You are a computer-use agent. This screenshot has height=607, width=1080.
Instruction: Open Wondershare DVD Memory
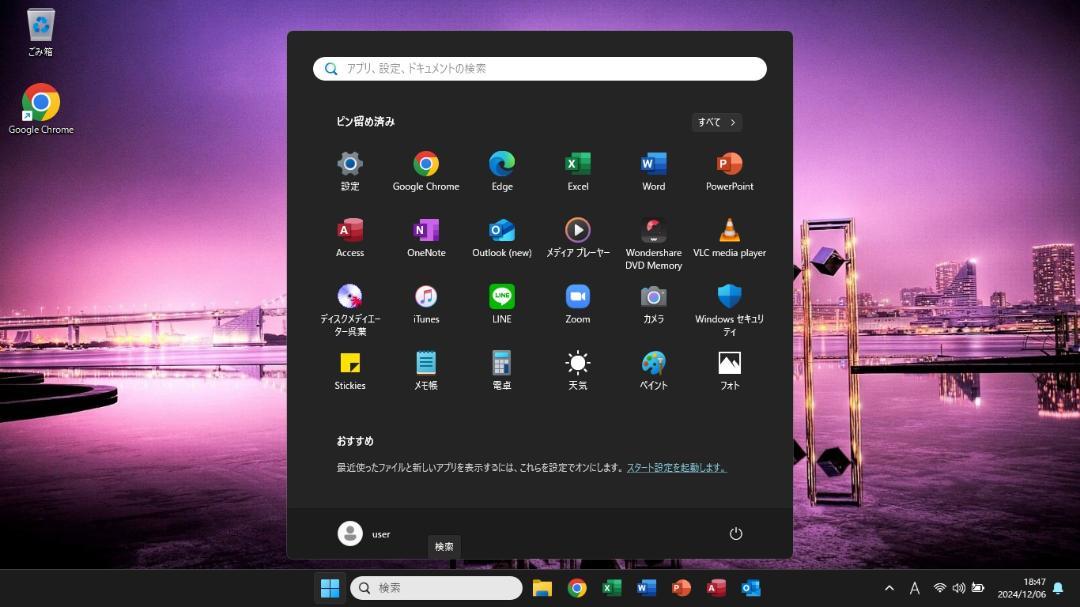pyautogui.click(x=653, y=244)
